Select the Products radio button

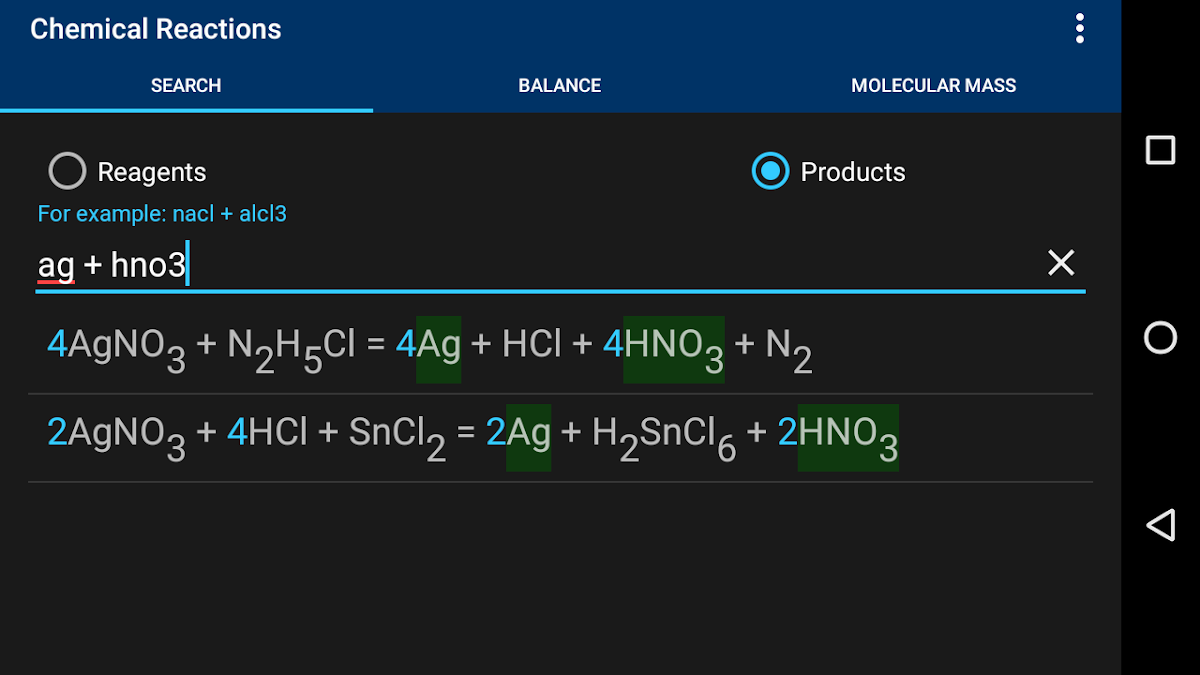tap(770, 172)
